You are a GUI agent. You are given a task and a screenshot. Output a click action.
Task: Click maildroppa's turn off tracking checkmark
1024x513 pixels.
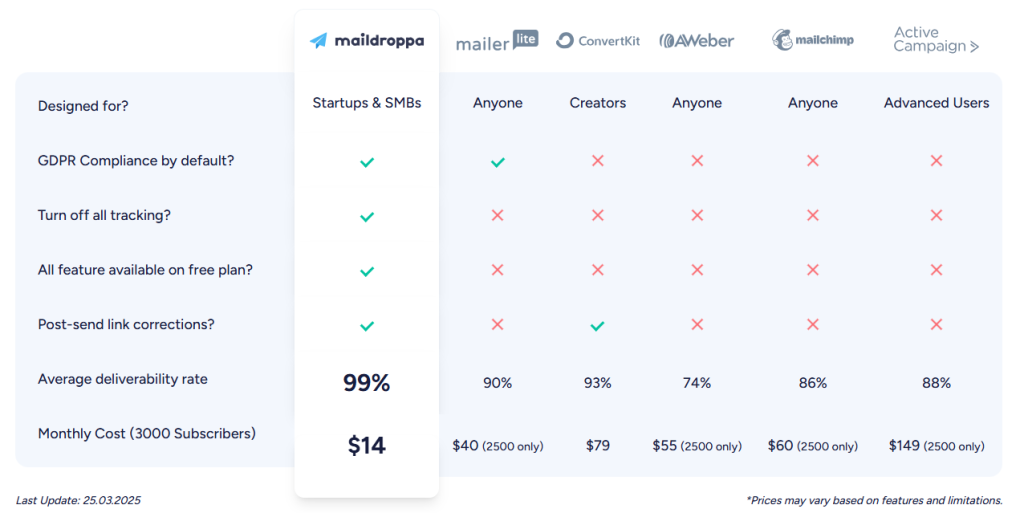pos(367,216)
